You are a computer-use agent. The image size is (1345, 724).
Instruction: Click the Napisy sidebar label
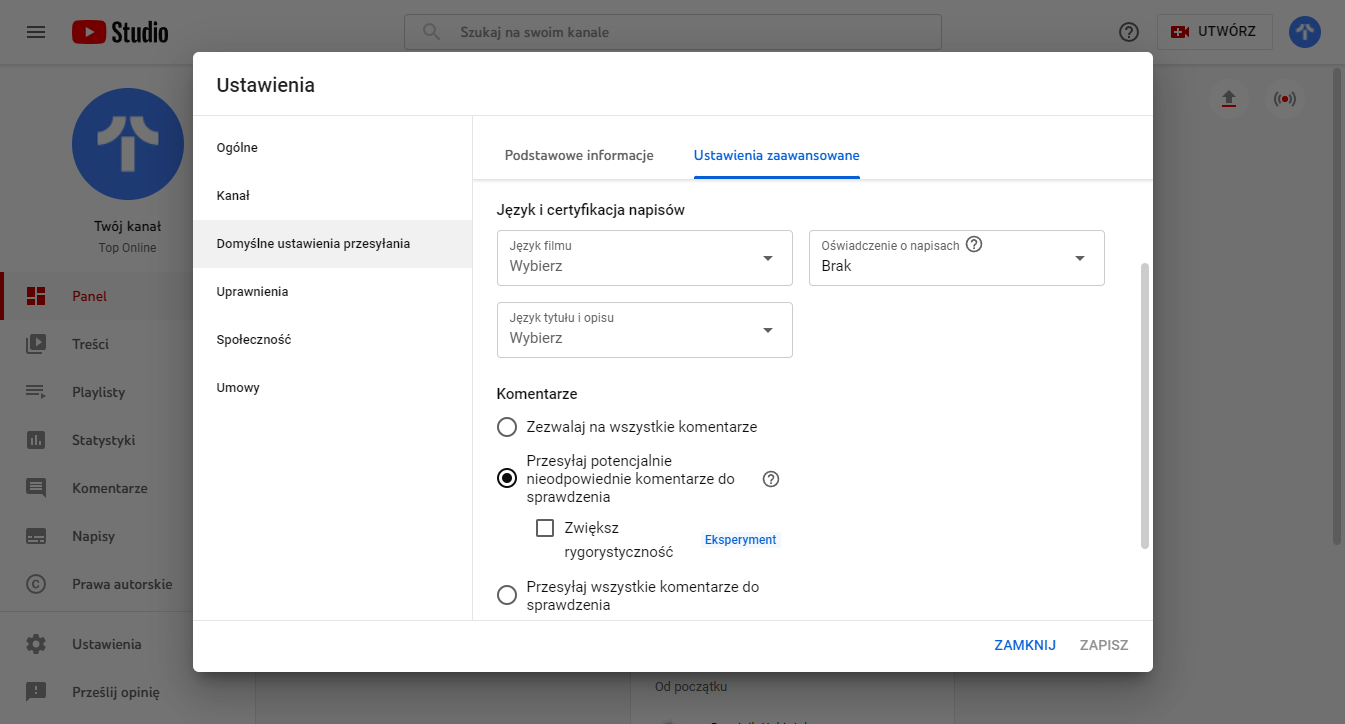(93, 536)
